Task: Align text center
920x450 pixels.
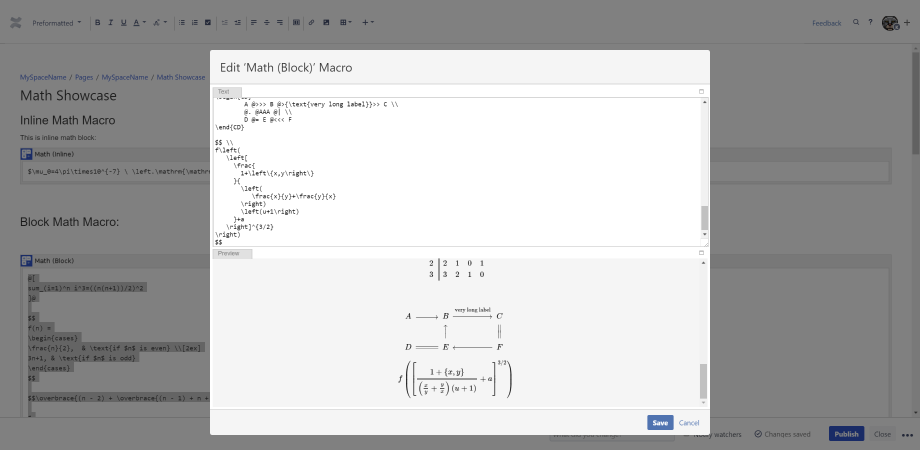Action: pyautogui.click(x=267, y=23)
